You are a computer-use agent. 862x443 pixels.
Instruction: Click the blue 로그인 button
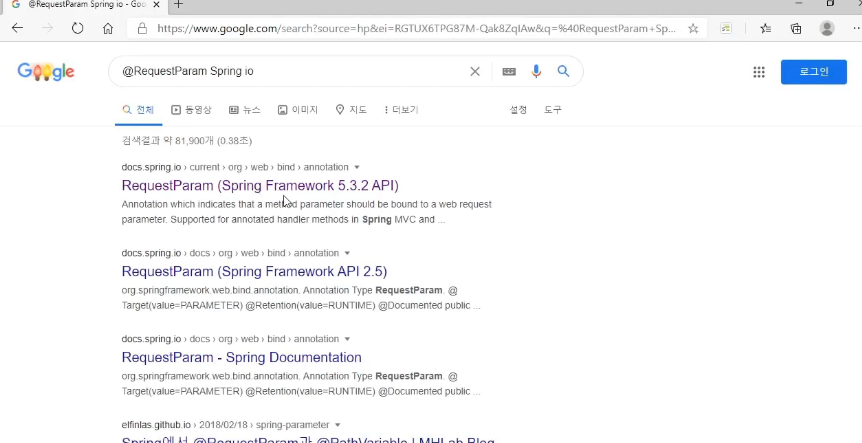pyautogui.click(x=814, y=72)
